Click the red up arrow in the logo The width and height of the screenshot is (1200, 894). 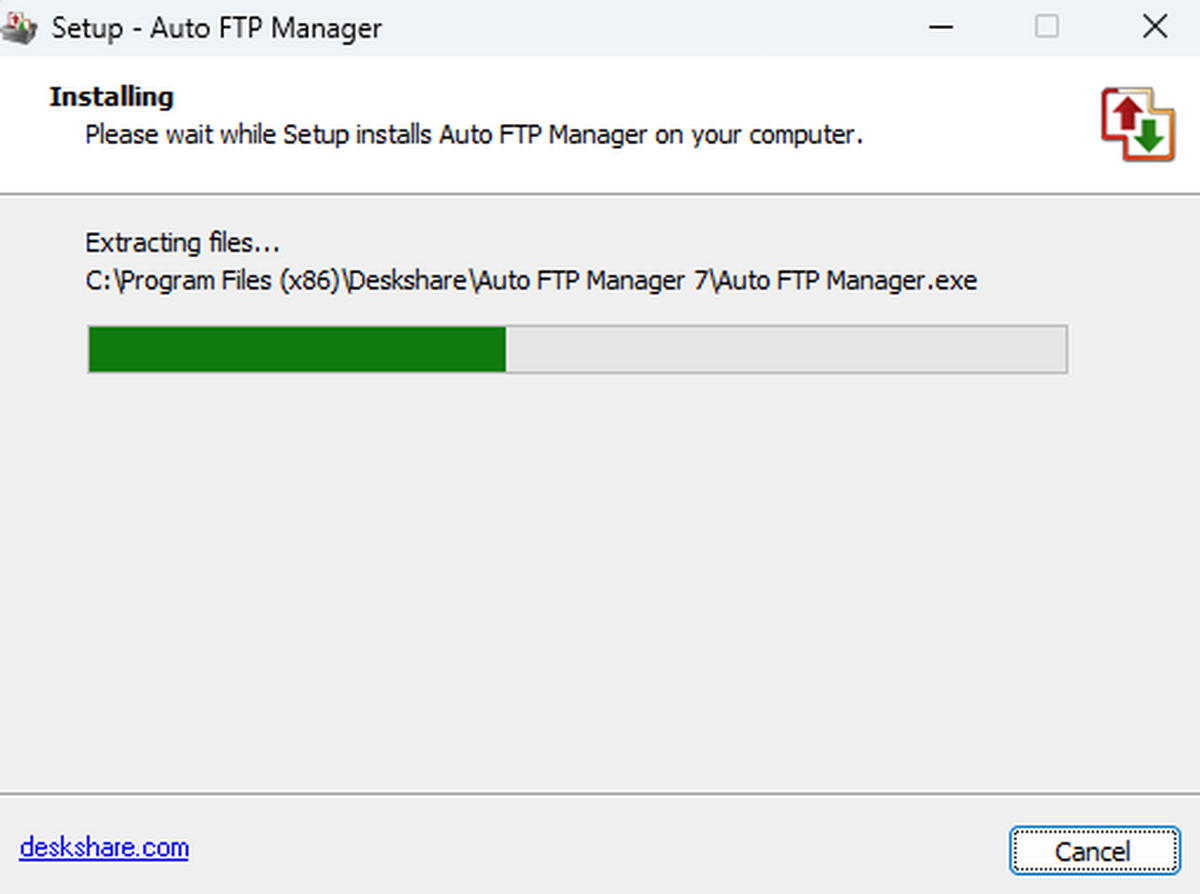pyautogui.click(x=1127, y=112)
